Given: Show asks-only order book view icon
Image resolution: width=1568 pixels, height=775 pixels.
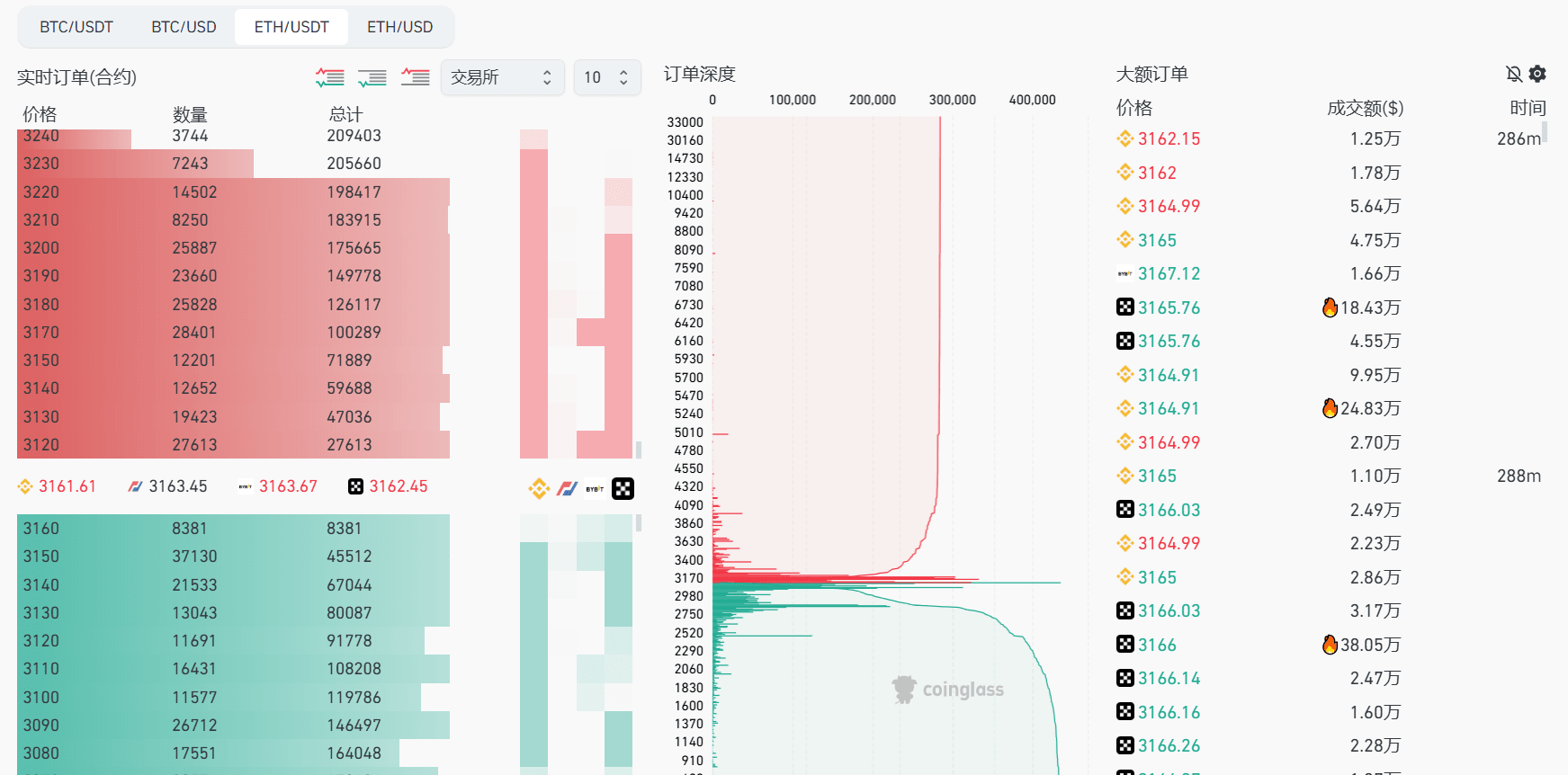Looking at the screenshot, I should tap(415, 77).
